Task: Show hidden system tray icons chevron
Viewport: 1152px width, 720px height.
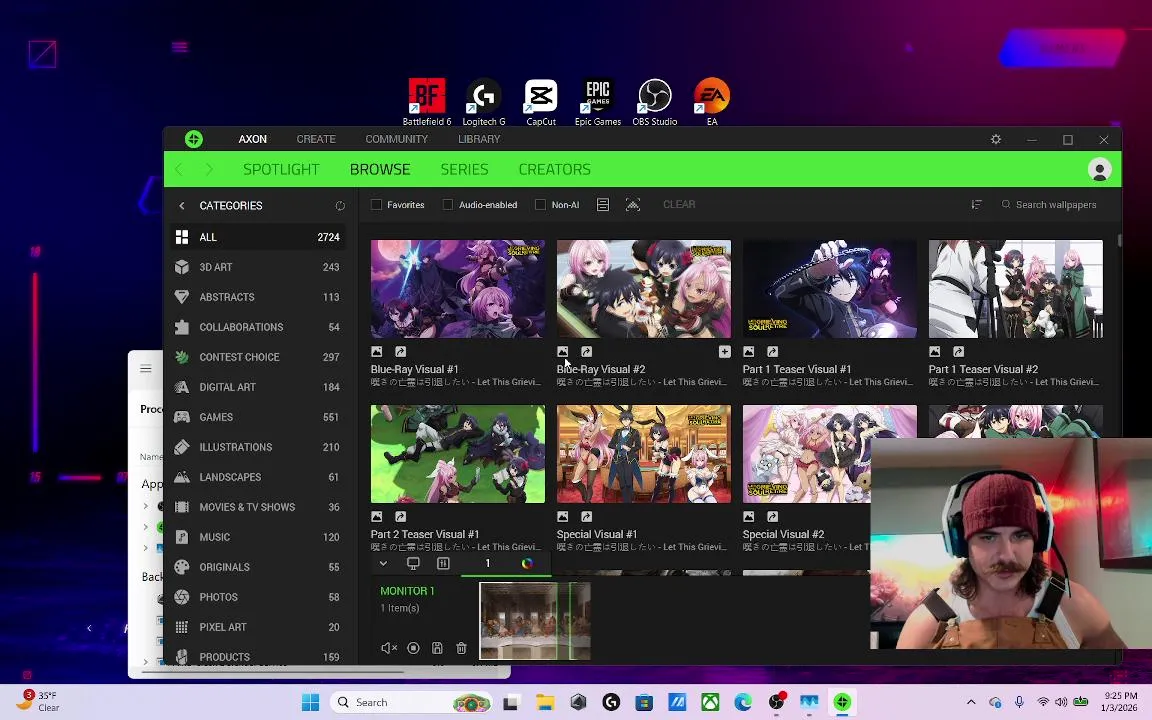Action: [971, 702]
